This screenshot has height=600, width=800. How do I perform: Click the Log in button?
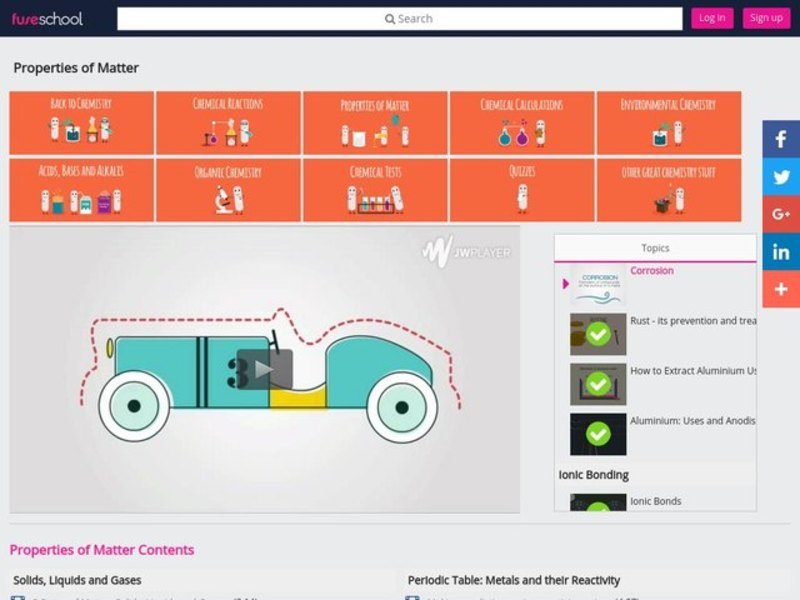[x=712, y=18]
